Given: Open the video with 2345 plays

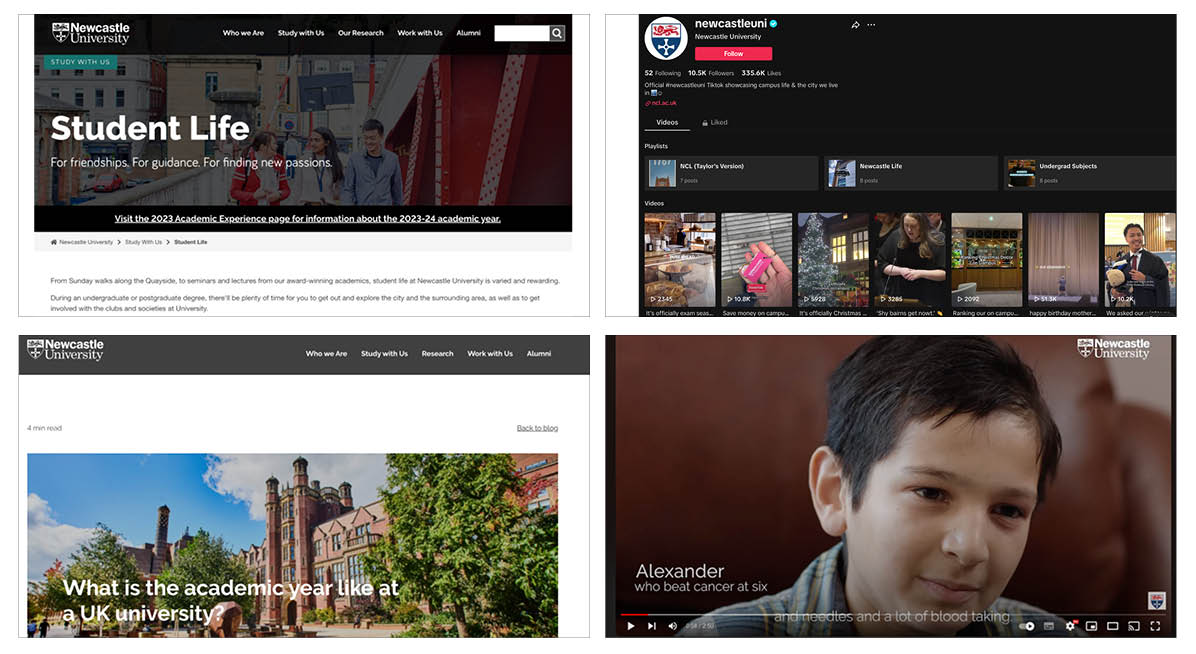Looking at the screenshot, I should point(680,259).
